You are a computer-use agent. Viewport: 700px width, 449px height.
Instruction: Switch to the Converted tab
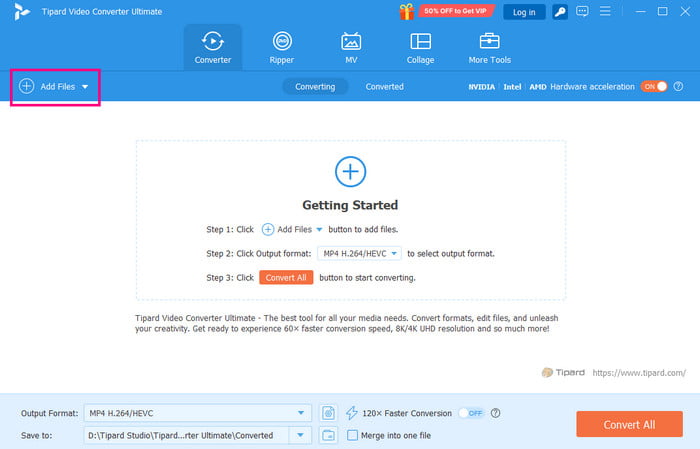(x=384, y=87)
